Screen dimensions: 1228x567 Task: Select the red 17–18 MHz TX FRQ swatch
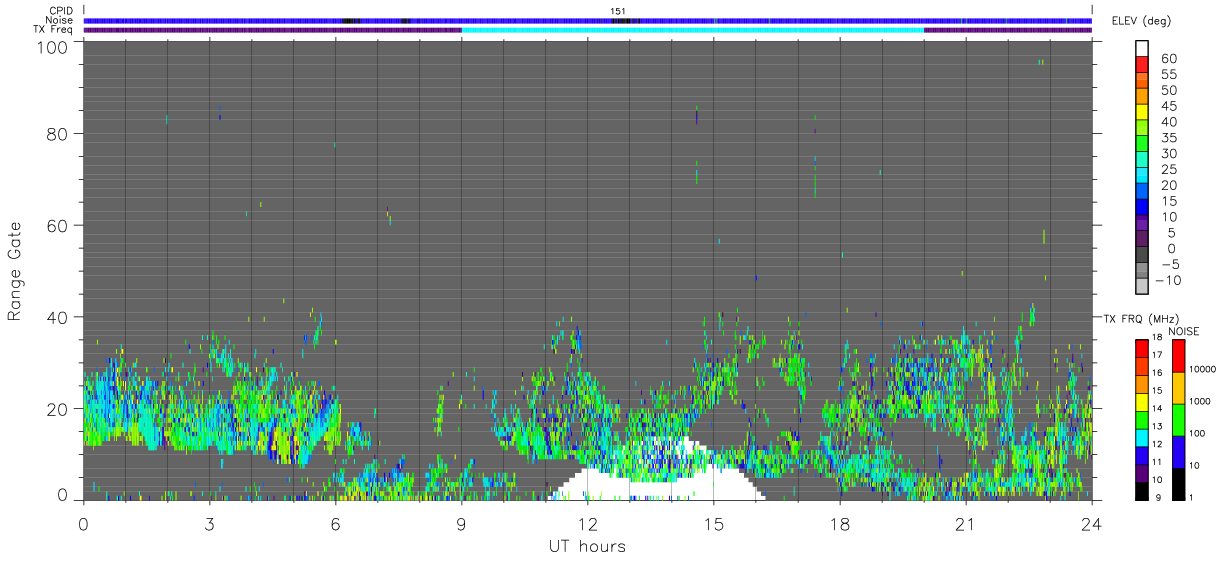[1142, 348]
